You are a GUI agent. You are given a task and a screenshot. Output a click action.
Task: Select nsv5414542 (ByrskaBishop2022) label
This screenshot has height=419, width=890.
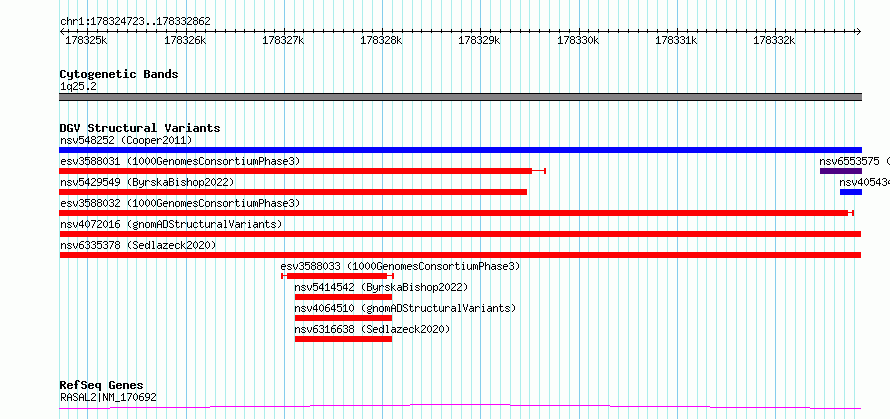click(381, 287)
